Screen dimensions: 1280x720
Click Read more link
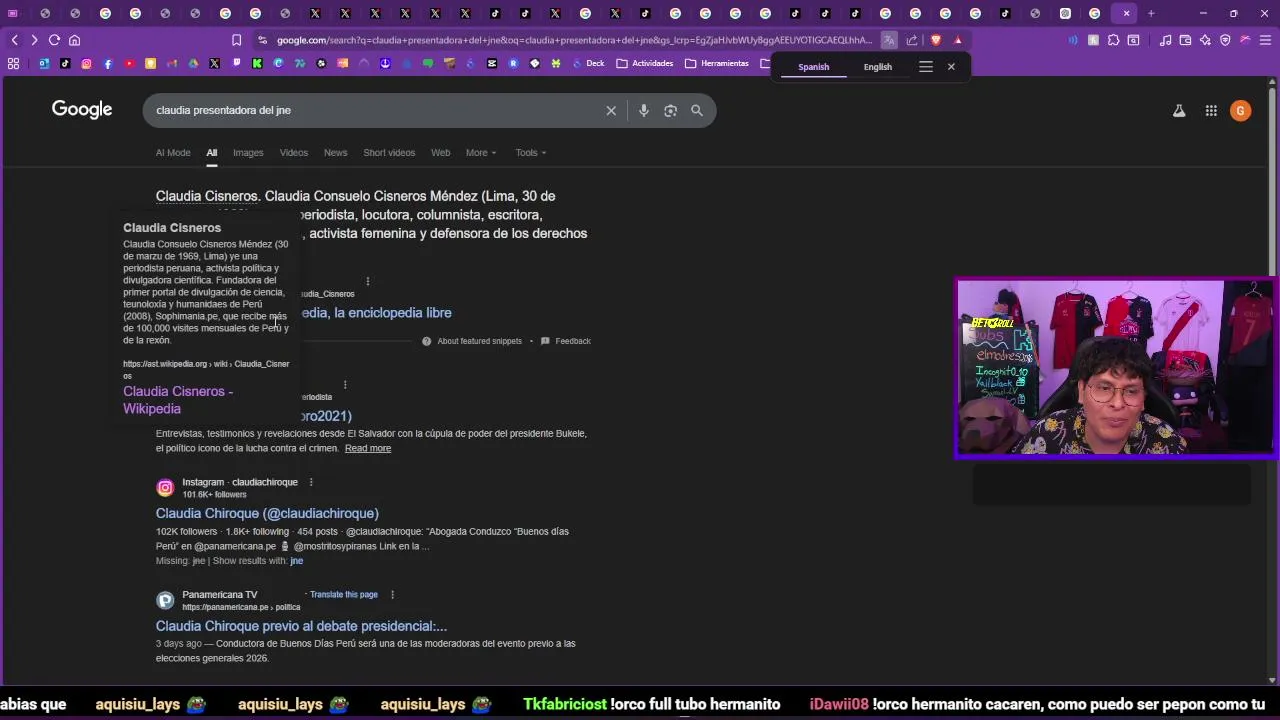[368, 449]
